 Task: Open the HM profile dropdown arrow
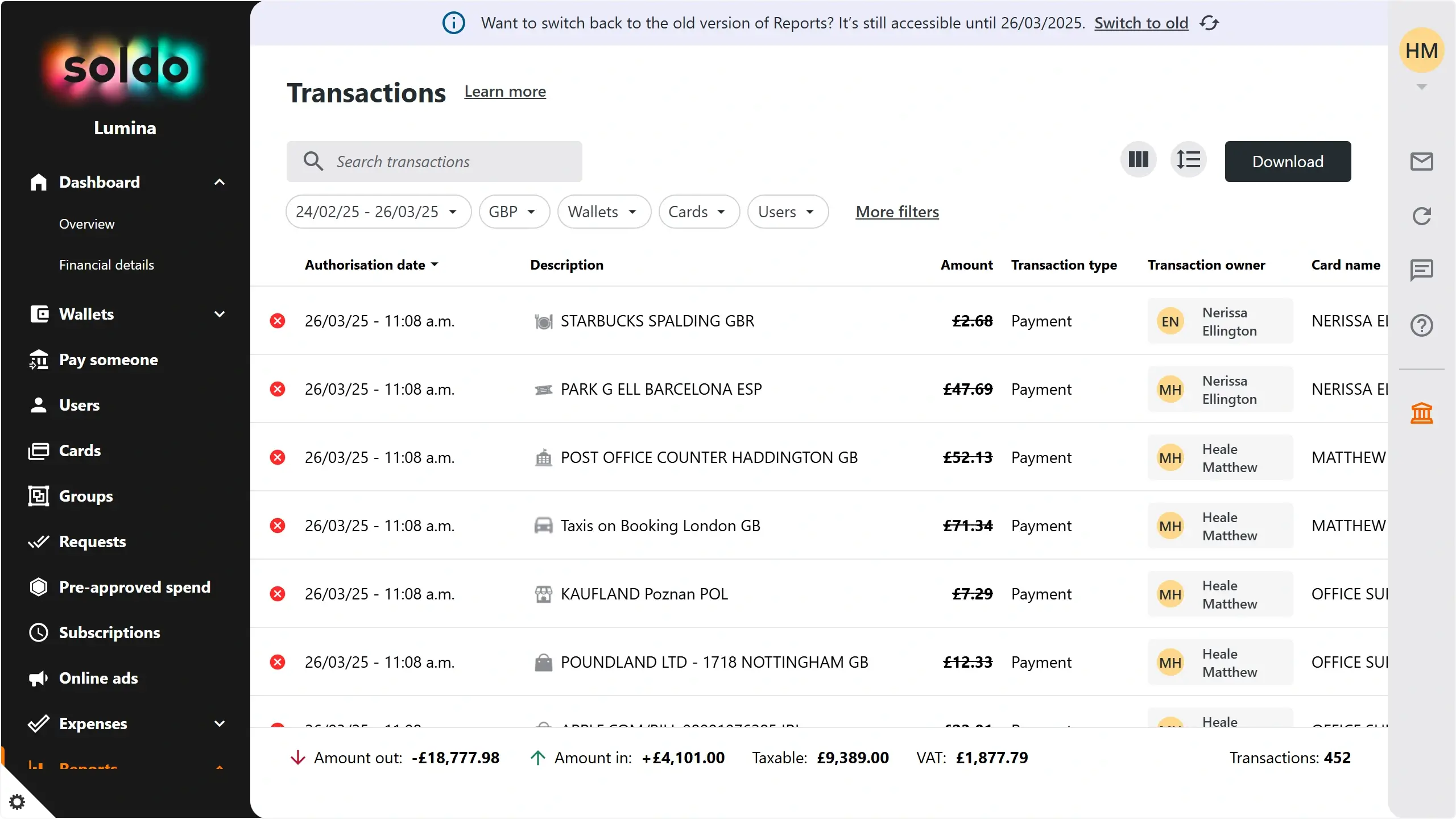[x=1421, y=86]
